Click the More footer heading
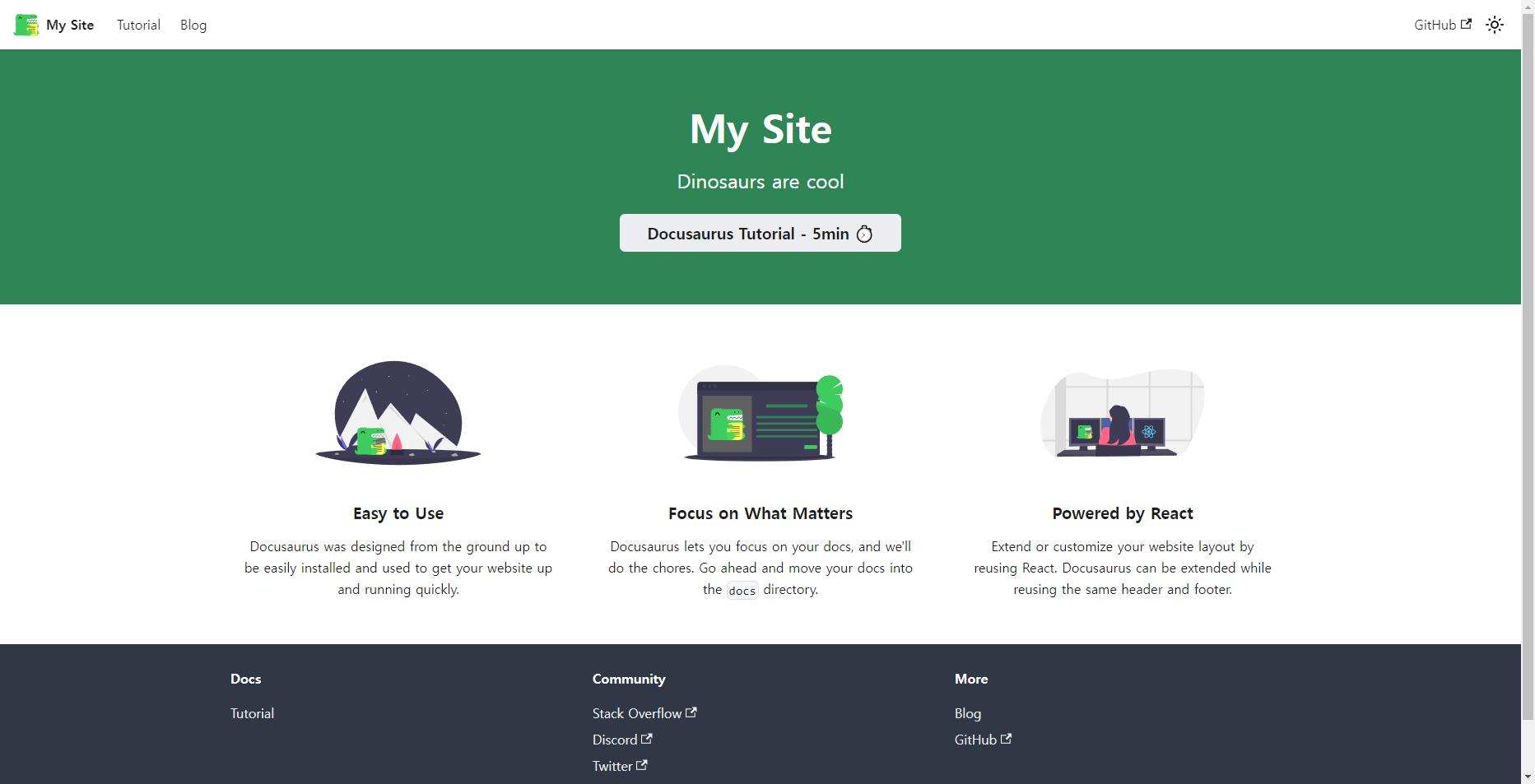This screenshot has height=784, width=1535. coord(971,679)
